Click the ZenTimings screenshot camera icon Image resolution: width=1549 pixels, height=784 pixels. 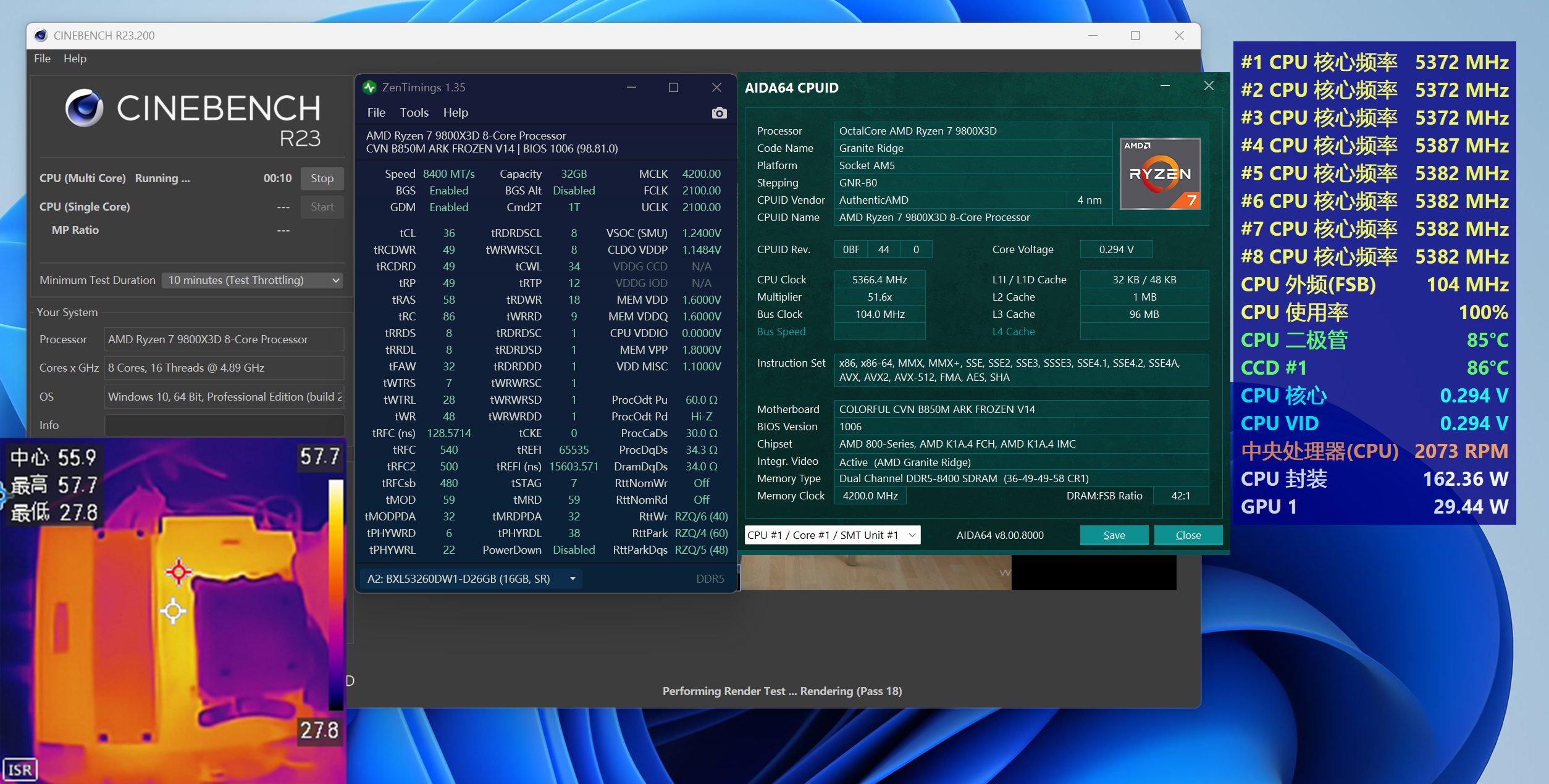pyautogui.click(x=720, y=113)
